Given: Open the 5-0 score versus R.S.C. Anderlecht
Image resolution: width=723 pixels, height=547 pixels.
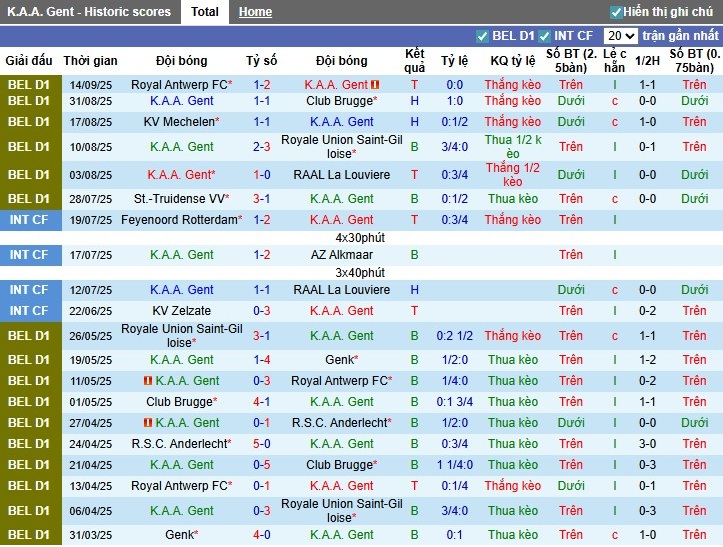Looking at the screenshot, I should click(262, 444).
